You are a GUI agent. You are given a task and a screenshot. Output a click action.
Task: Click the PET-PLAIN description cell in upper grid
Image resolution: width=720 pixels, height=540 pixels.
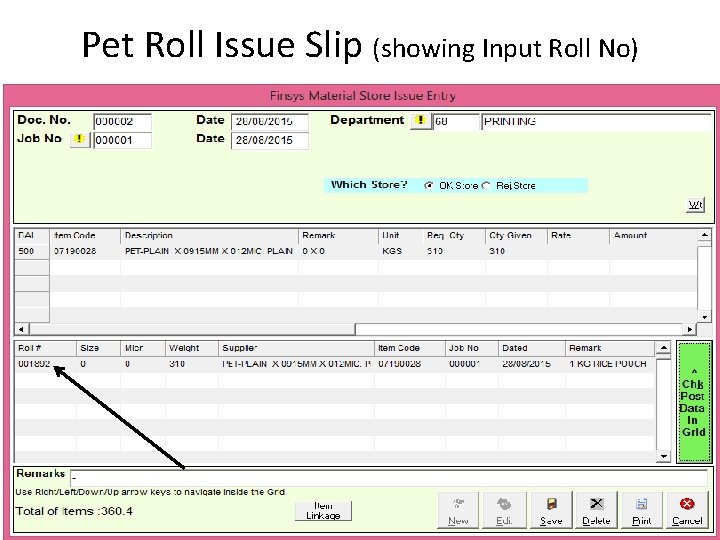click(209, 251)
